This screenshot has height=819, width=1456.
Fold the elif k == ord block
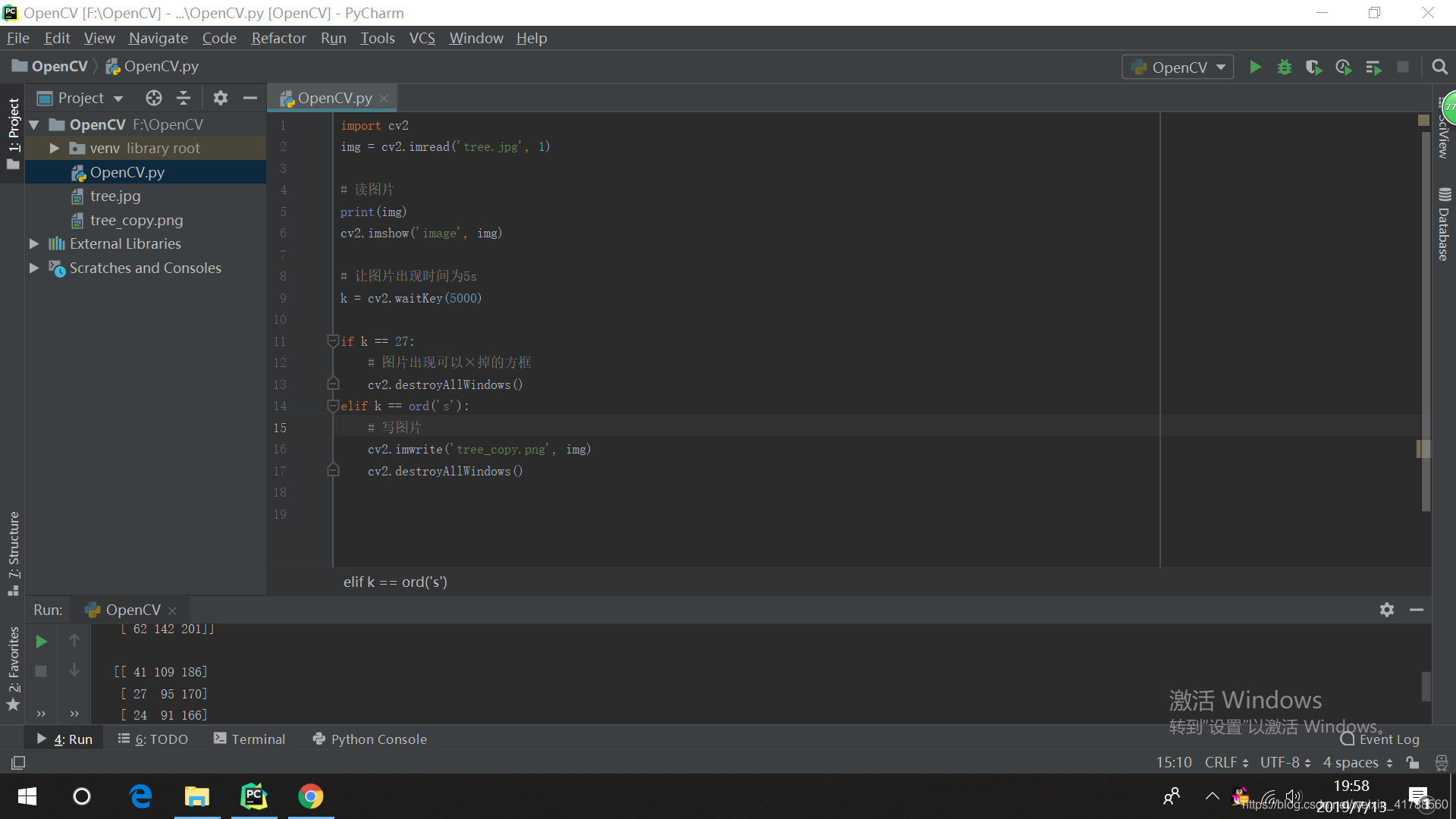(333, 406)
